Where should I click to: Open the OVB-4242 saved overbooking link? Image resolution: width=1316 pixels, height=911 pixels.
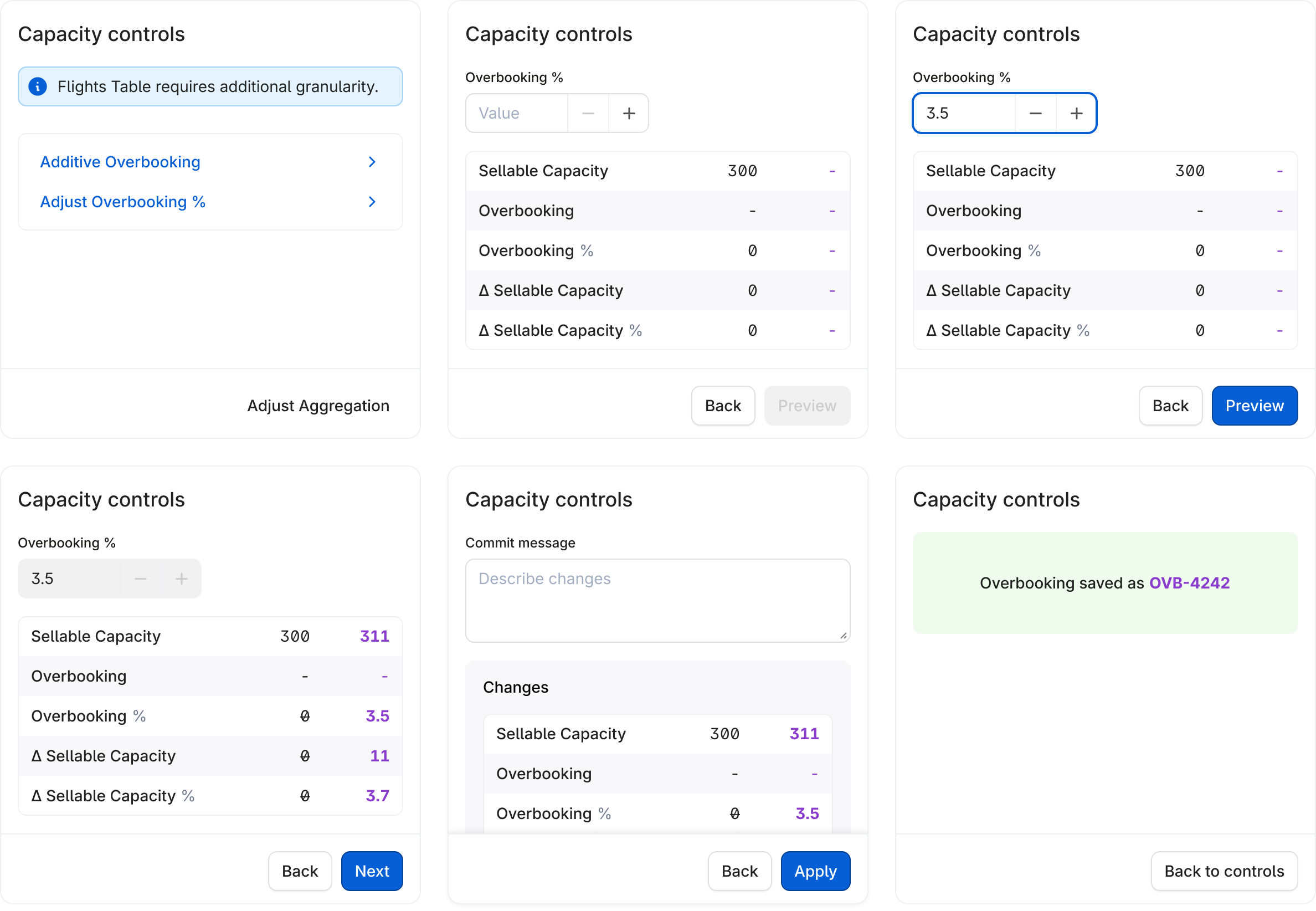1189,583
